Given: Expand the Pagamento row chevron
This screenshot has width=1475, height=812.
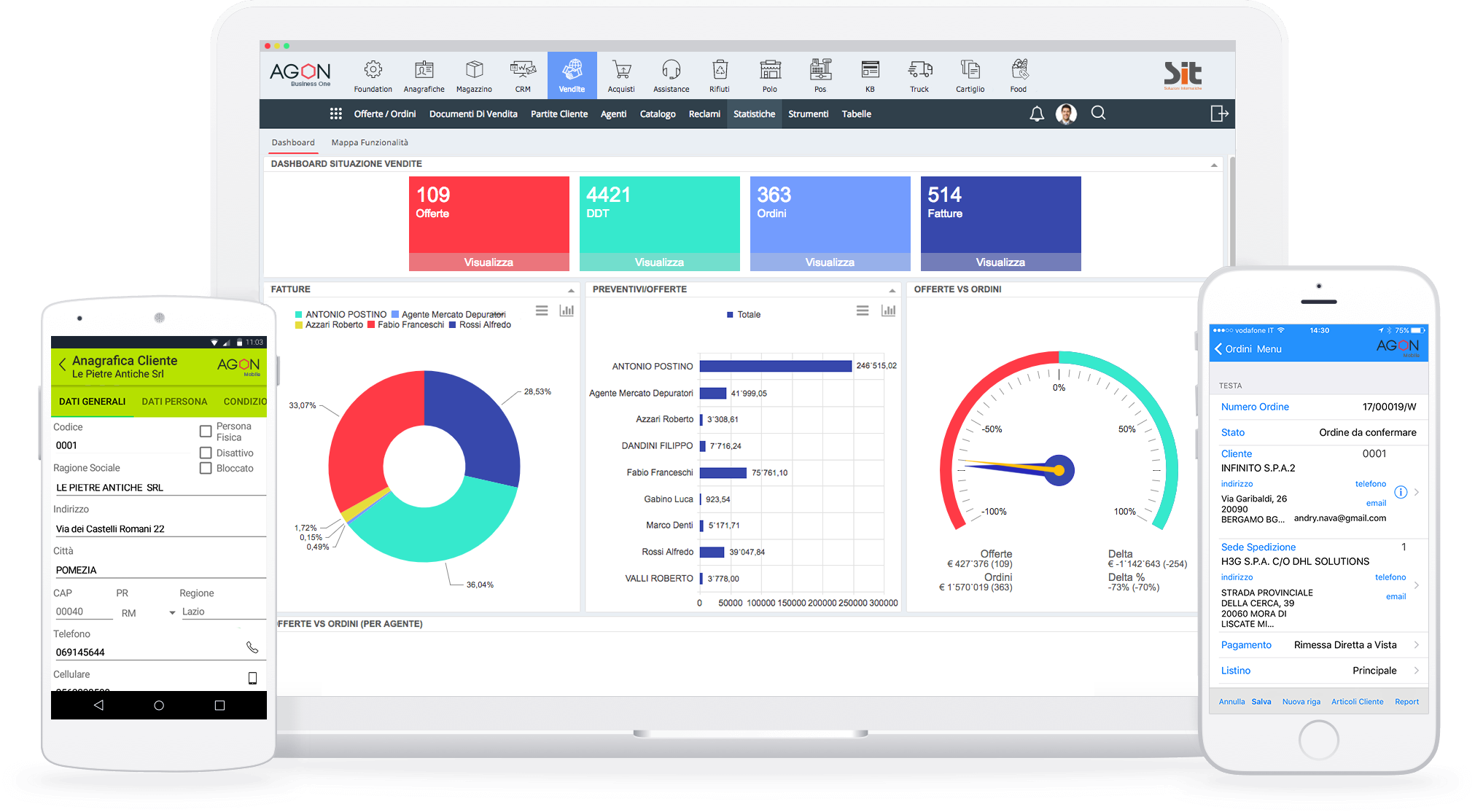Looking at the screenshot, I should (1416, 644).
